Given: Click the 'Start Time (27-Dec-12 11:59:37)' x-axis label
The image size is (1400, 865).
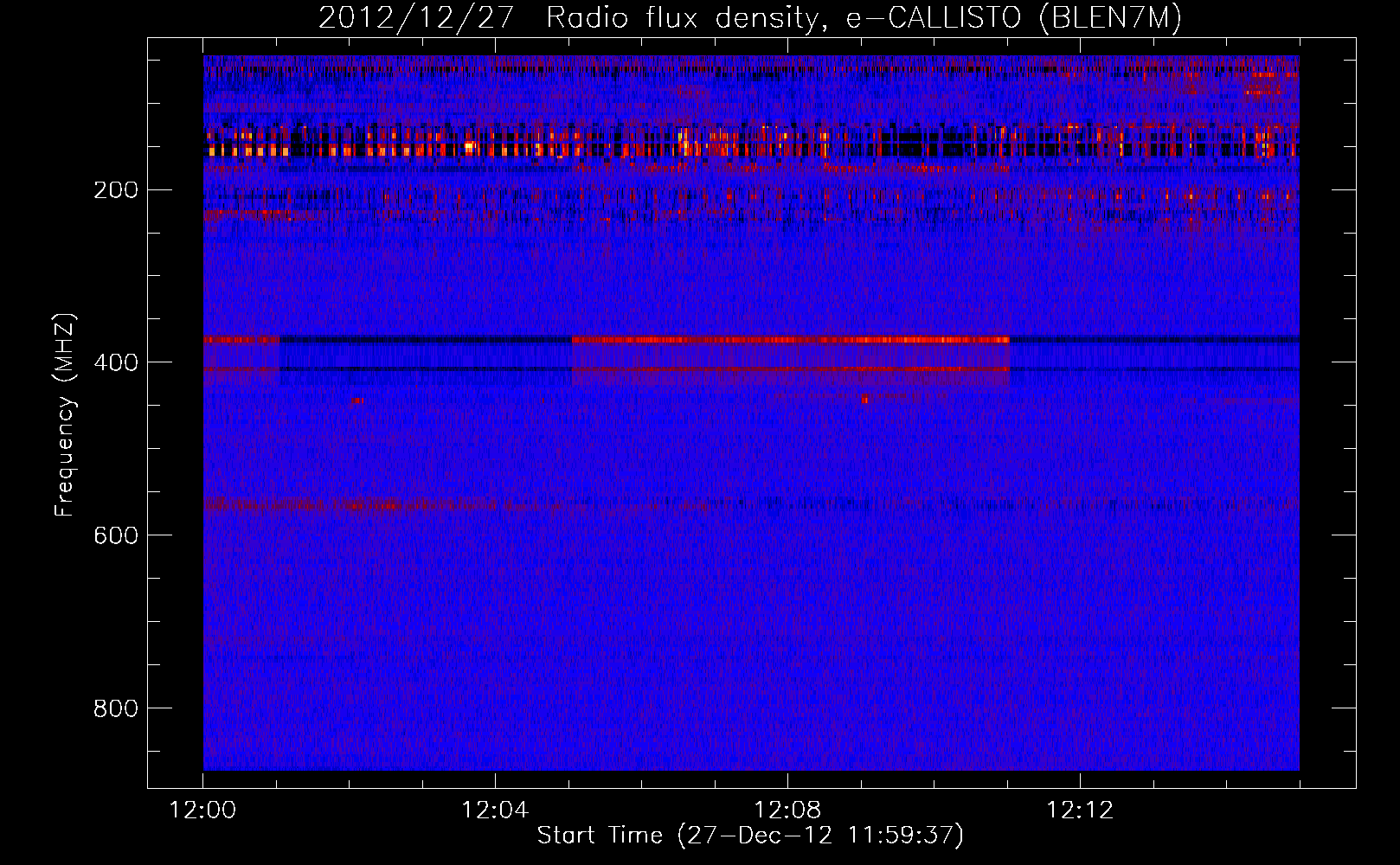Looking at the screenshot, I should coord(750,836).
